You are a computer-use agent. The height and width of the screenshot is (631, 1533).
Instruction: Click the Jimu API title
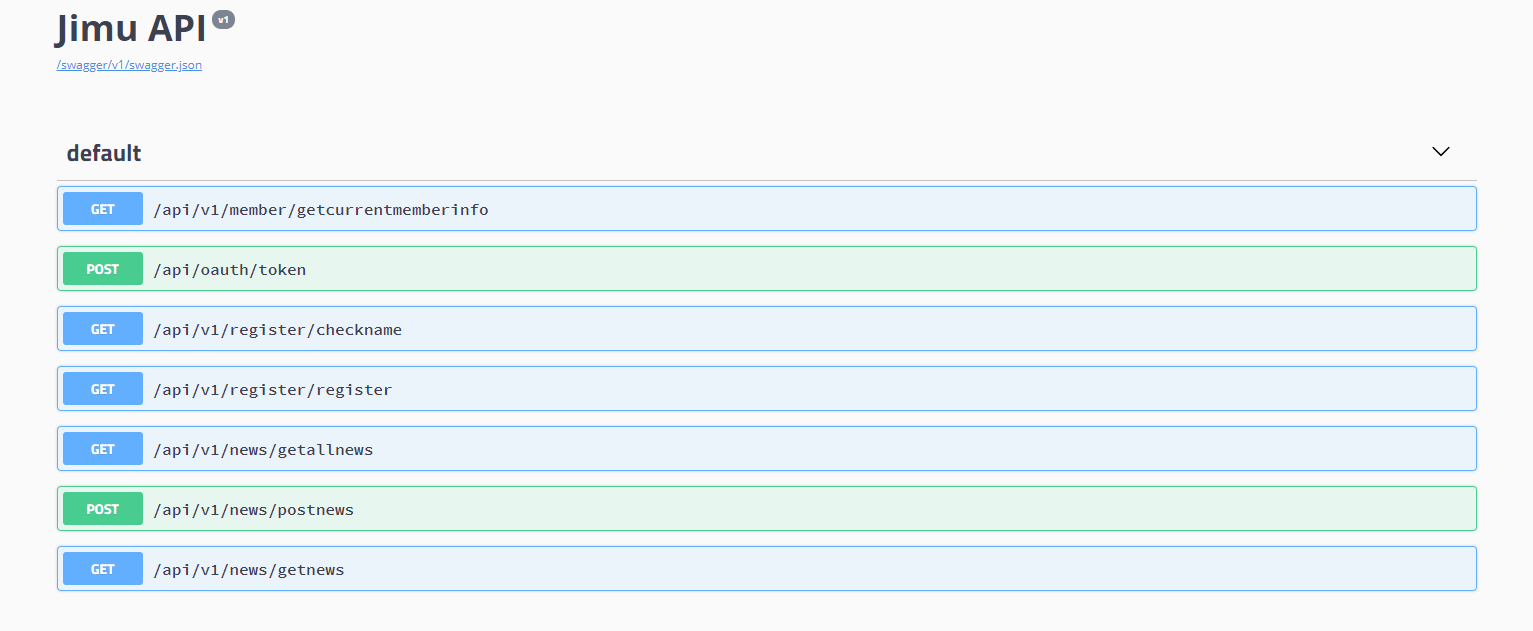coord(131,28)
